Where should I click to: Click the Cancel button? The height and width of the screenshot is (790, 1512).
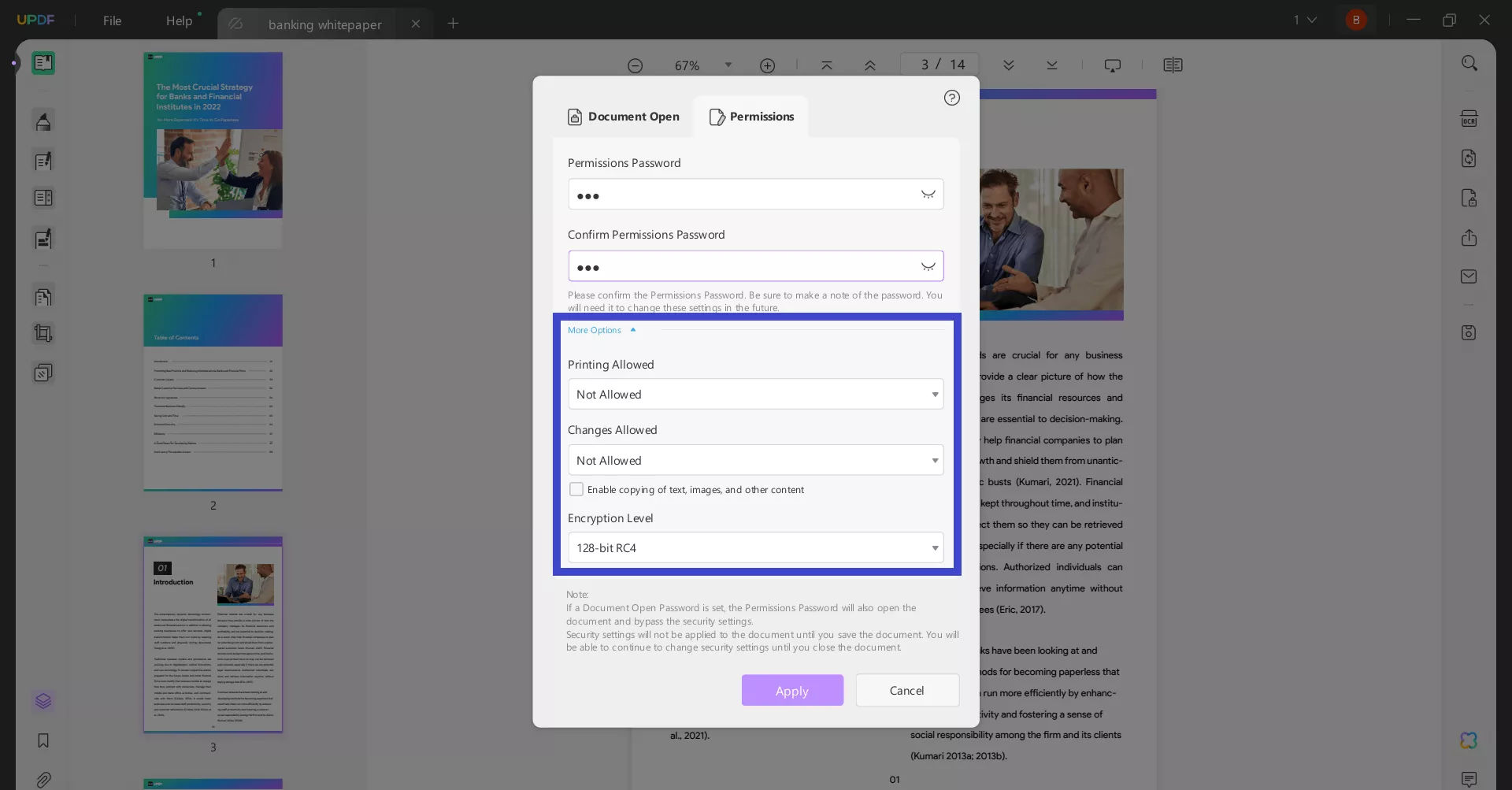coord(907,690)
